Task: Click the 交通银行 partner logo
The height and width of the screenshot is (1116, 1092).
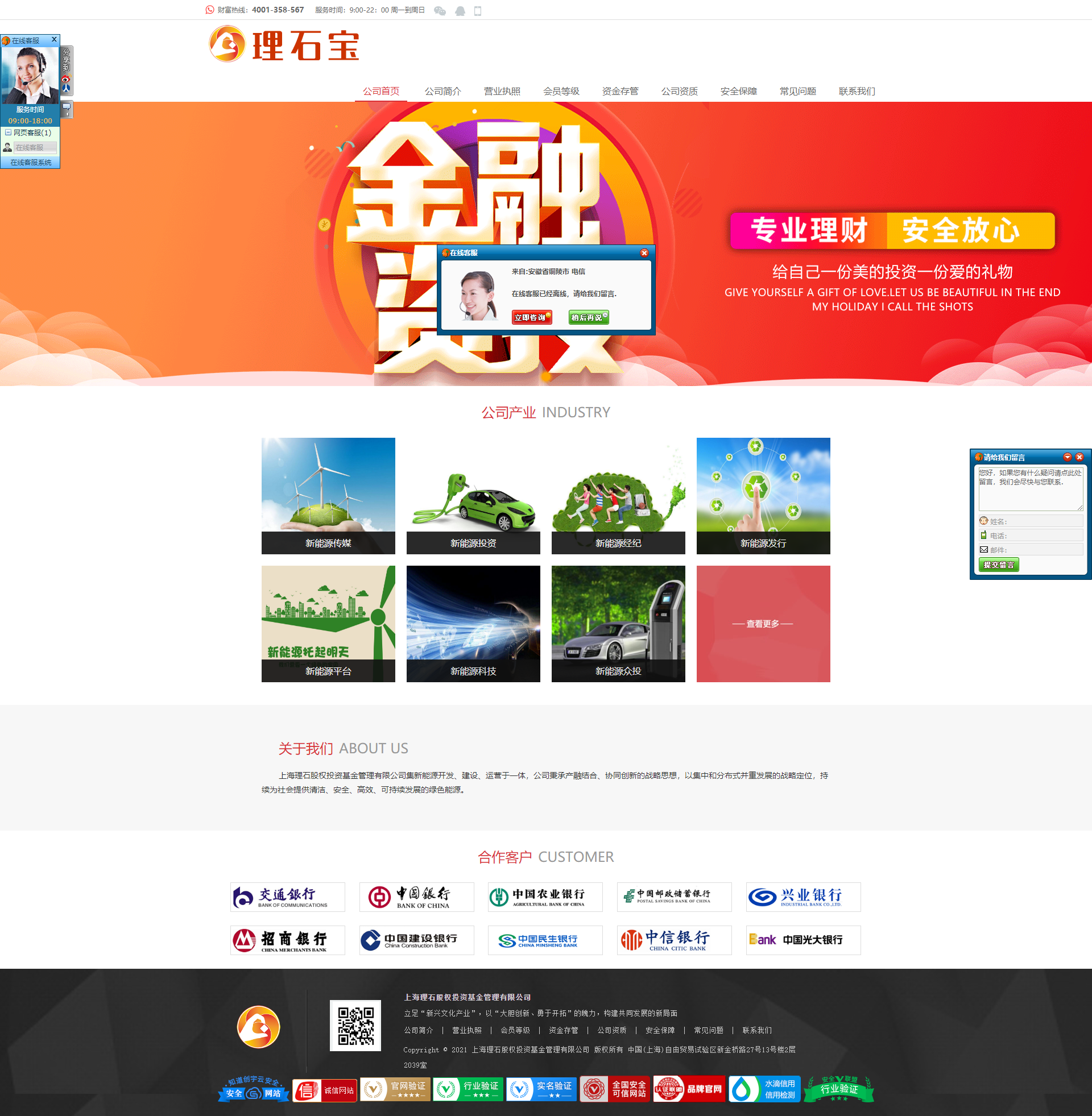Action: [287, 897]
